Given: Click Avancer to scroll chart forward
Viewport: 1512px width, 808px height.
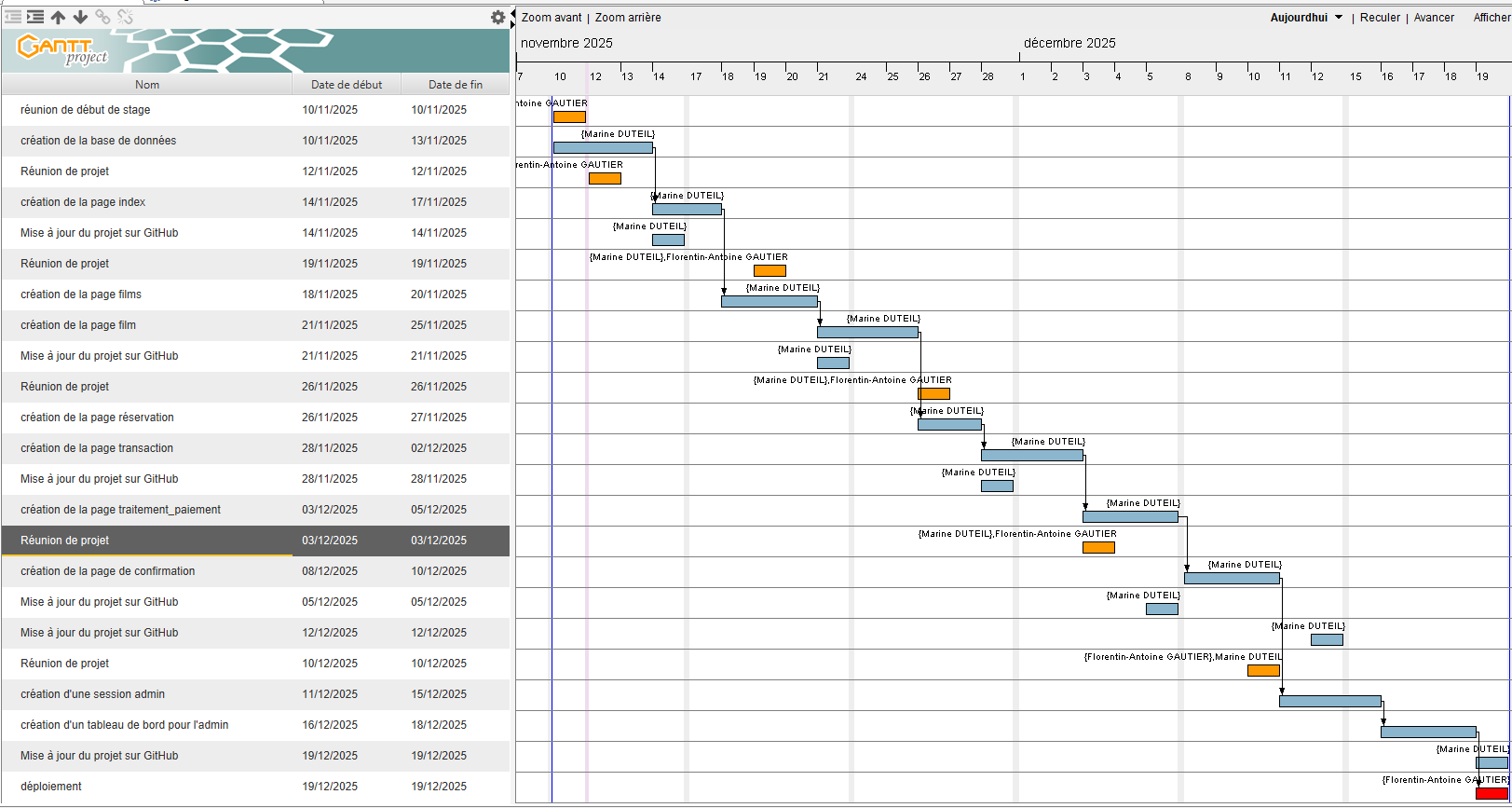Looking at the screenshot, I should pyautogui.click(x=1434, y=18).
